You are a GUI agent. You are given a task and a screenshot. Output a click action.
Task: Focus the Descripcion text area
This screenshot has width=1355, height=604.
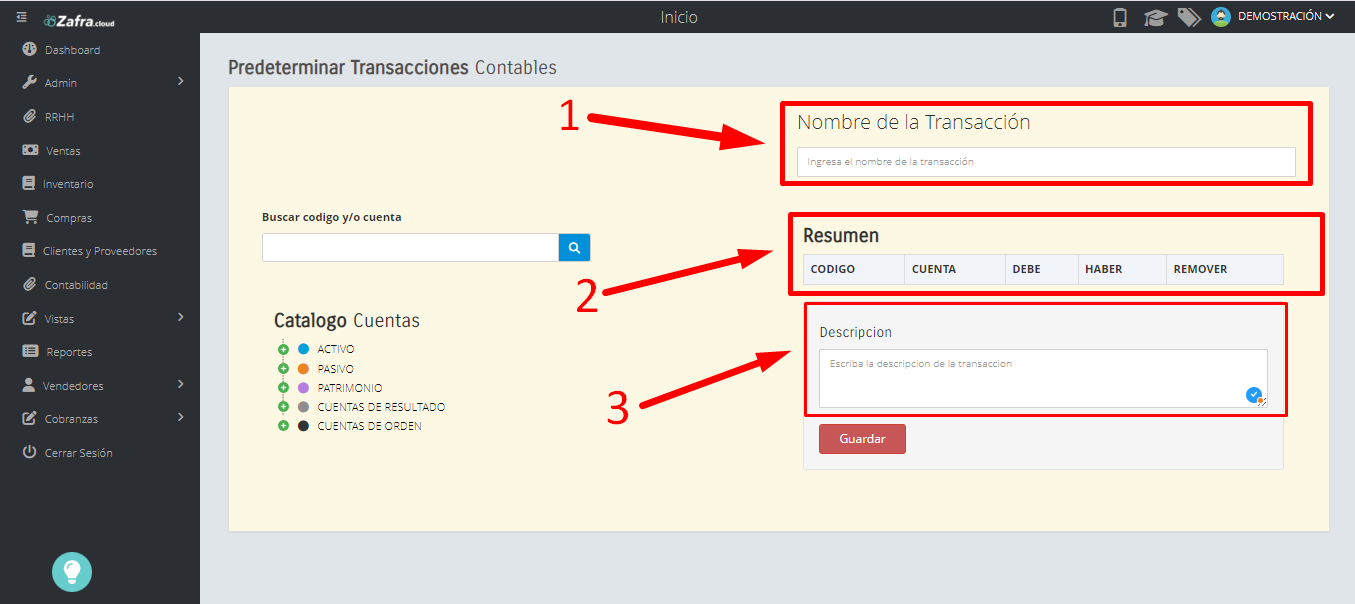click(1043, 378)
